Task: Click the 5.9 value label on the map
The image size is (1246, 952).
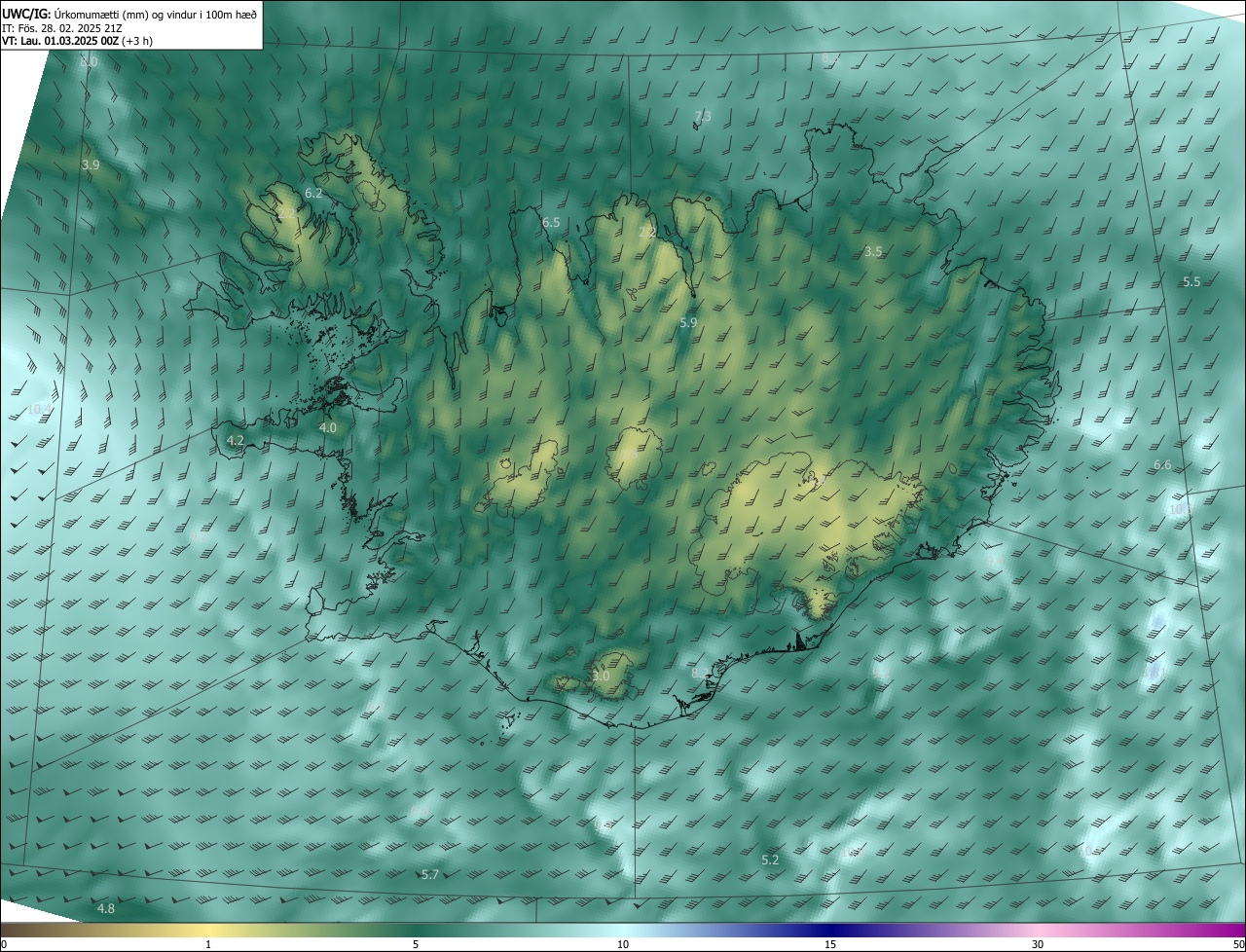Action: [688, 322]
